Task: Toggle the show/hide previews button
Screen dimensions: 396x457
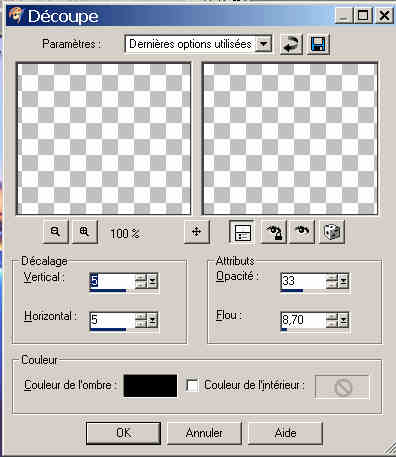Action: 243,231
